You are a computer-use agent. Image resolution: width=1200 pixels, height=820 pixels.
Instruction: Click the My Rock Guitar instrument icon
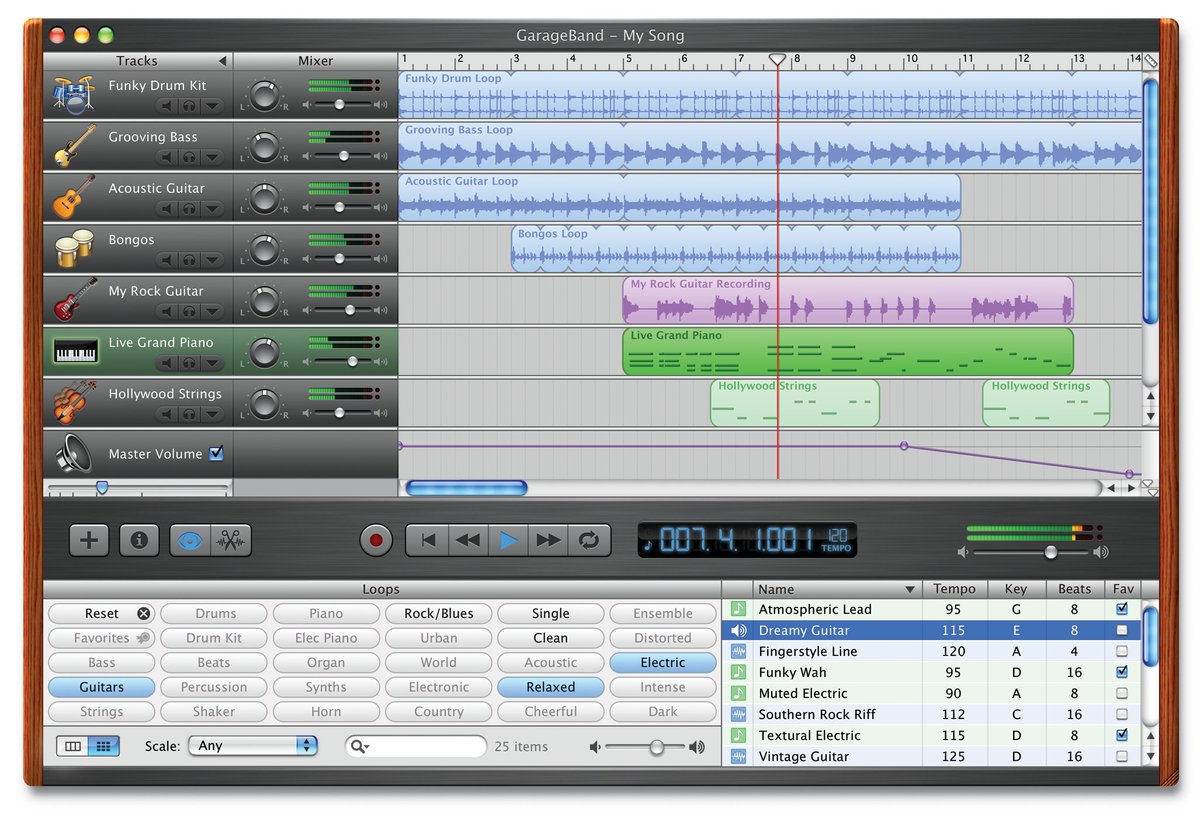click(74, 300)
